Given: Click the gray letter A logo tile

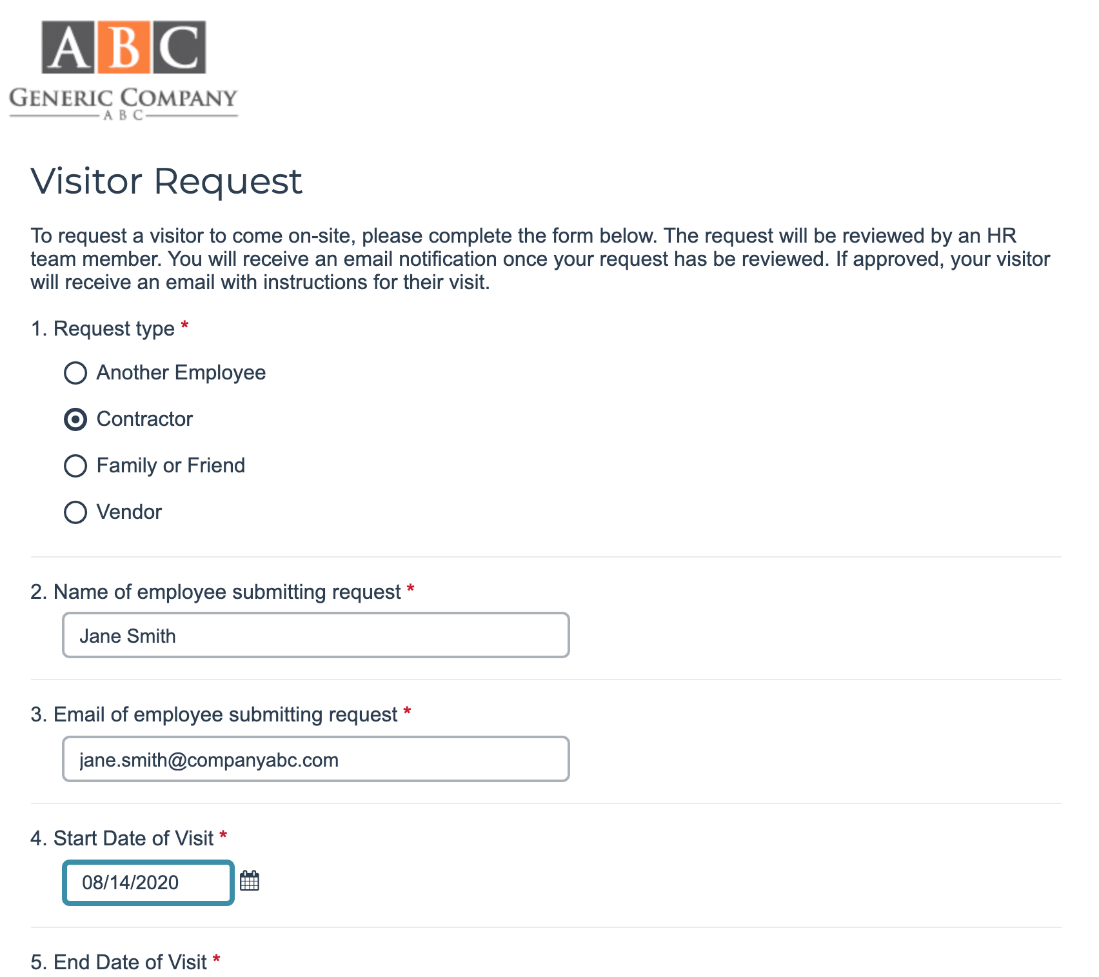Looking at the screenshot, I should [x=70, y=47].
